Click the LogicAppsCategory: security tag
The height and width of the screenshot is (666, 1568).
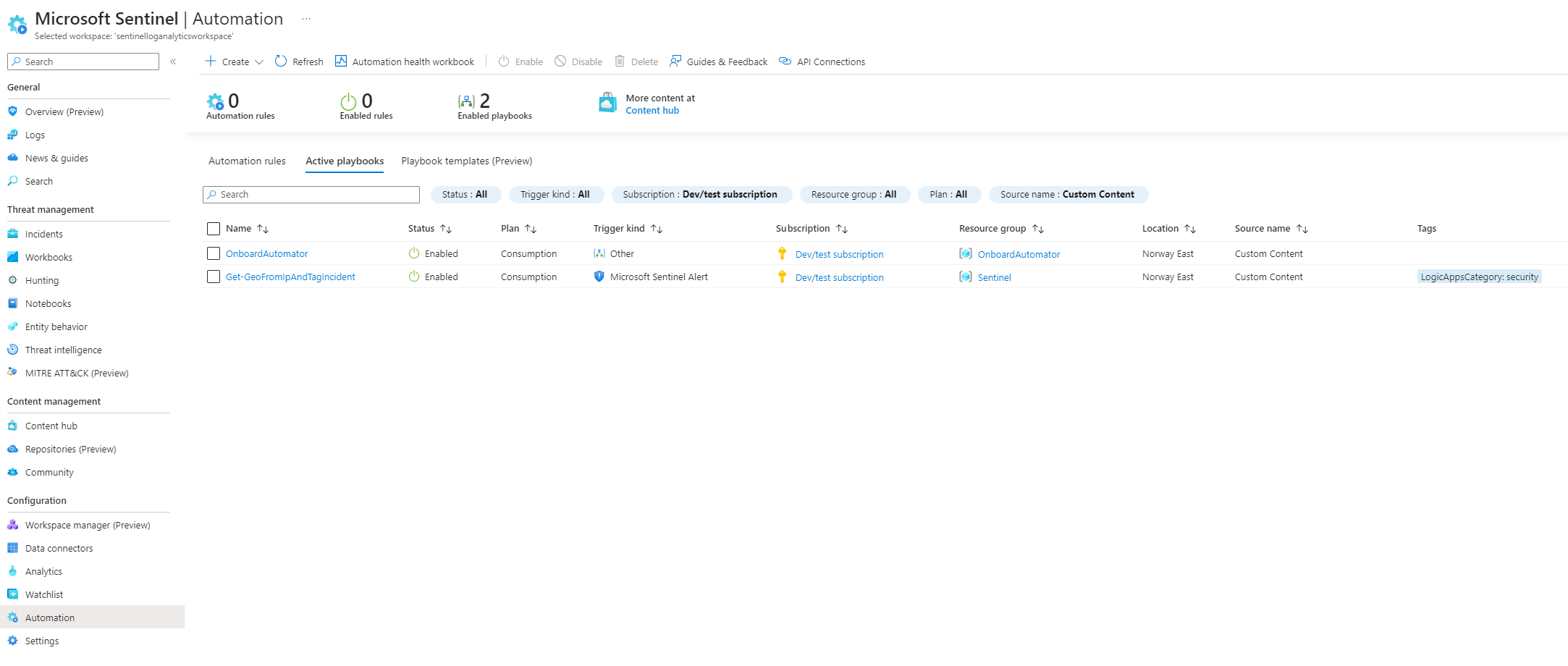click(1479, 277)
